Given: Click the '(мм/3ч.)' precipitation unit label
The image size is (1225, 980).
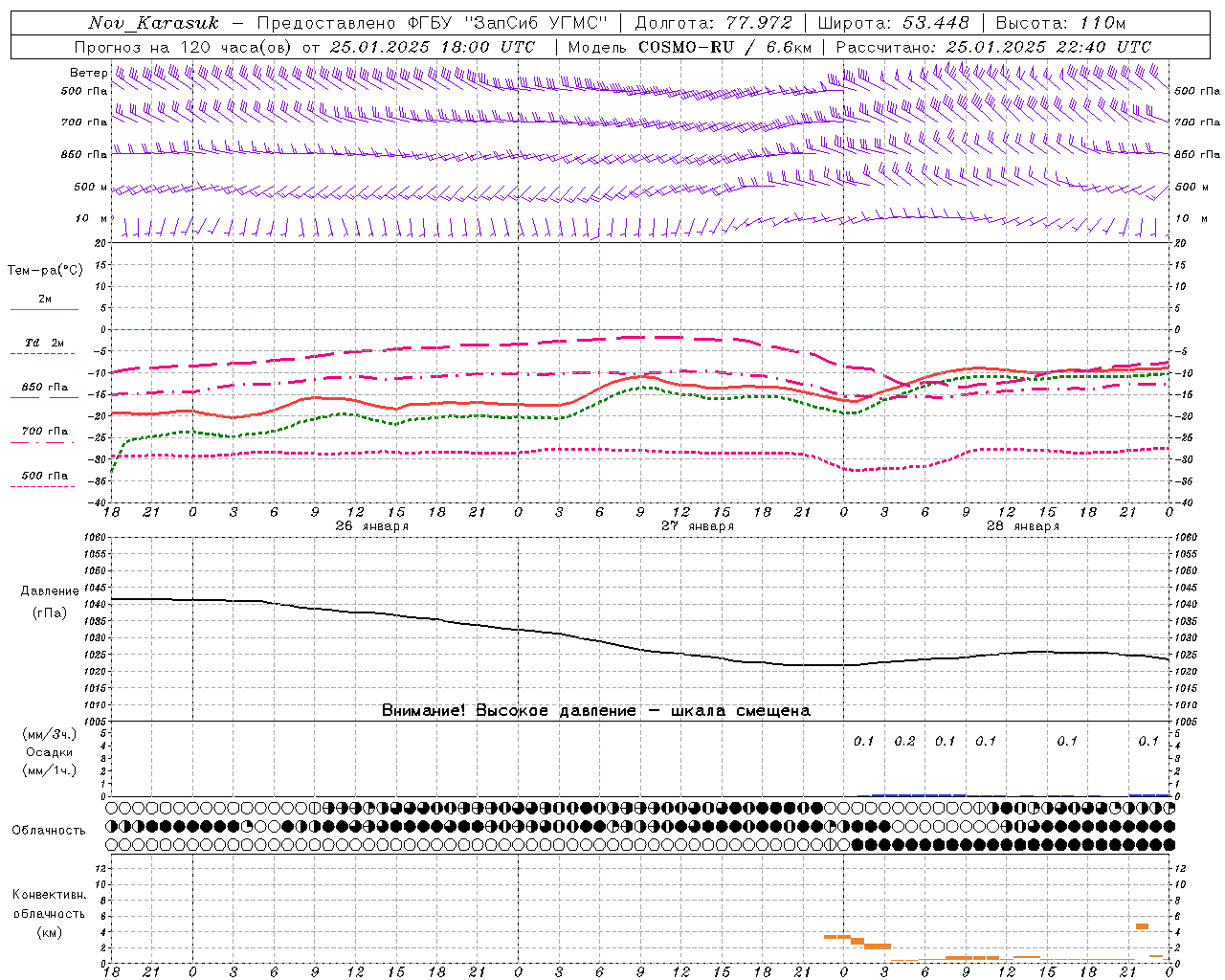Looking at the screenshot, I should 50,734.
